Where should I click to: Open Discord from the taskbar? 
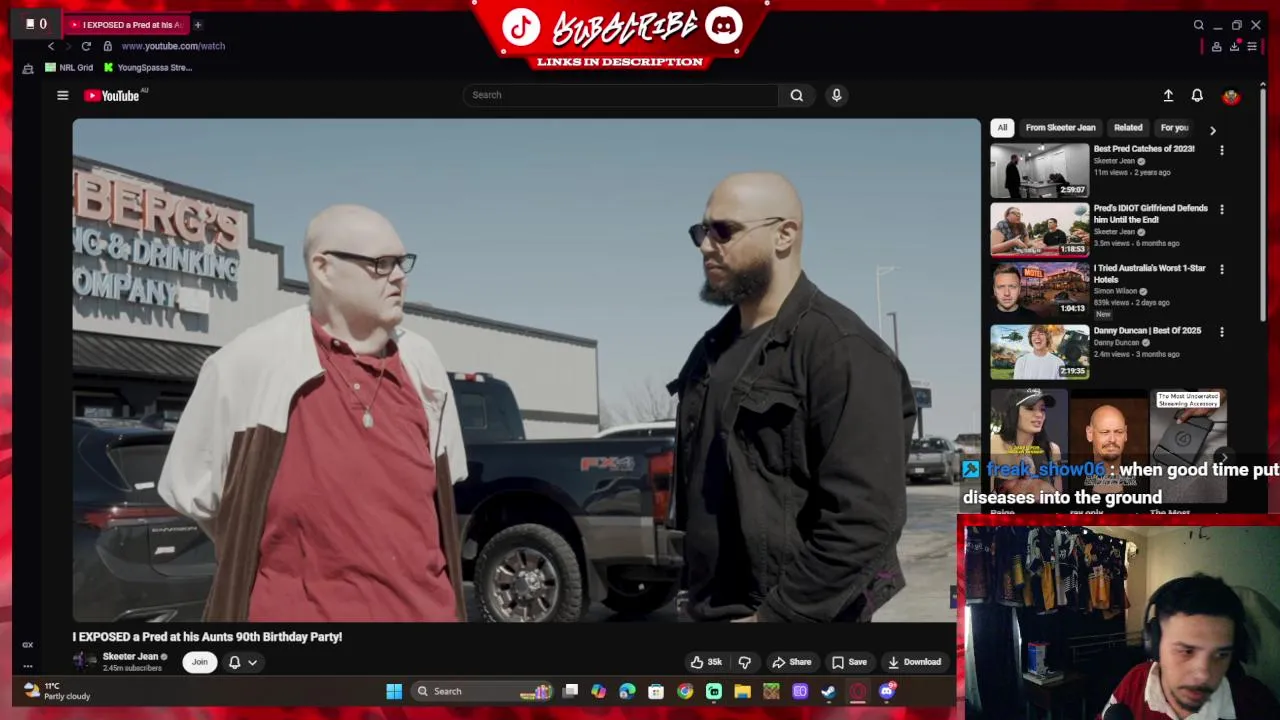click(887, 691)
